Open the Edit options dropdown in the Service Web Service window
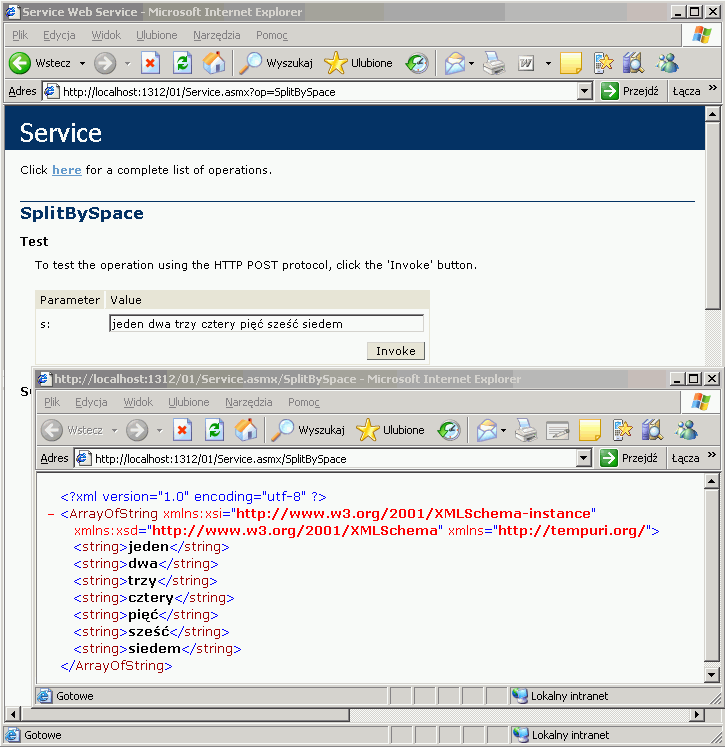Viewport: 725px width, 747px height. [548, 63]
